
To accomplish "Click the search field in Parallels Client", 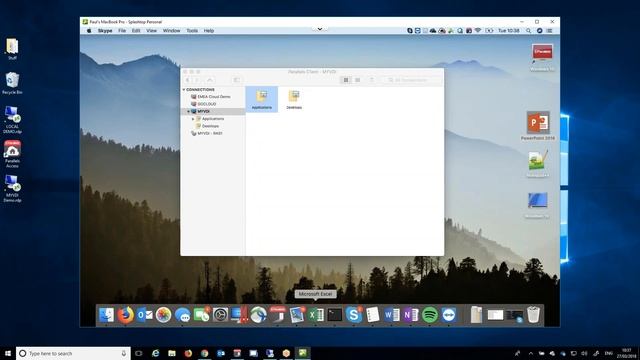I will click(411, 80).
